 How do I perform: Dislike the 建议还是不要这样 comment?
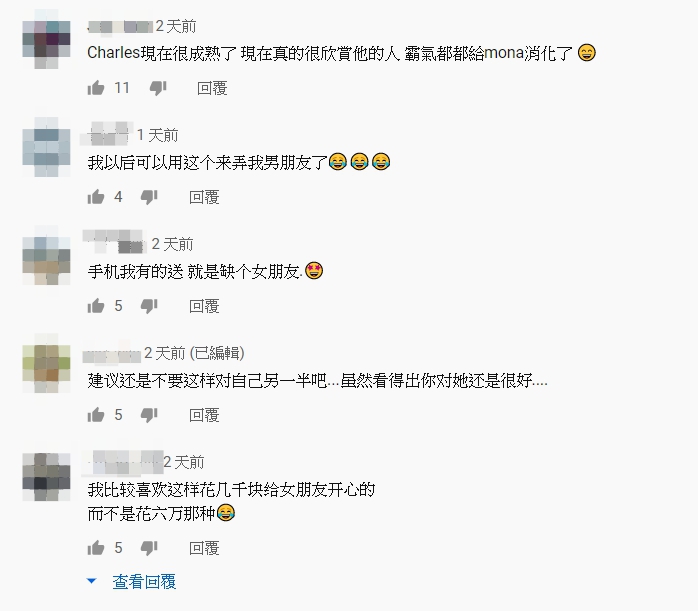click(149, 415)
